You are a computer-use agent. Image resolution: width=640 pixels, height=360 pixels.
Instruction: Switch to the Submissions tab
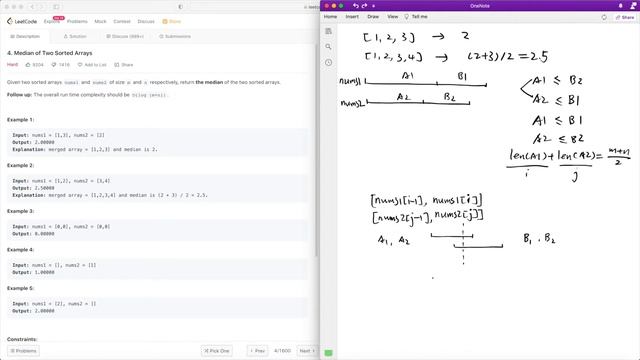tap(175, 36)
